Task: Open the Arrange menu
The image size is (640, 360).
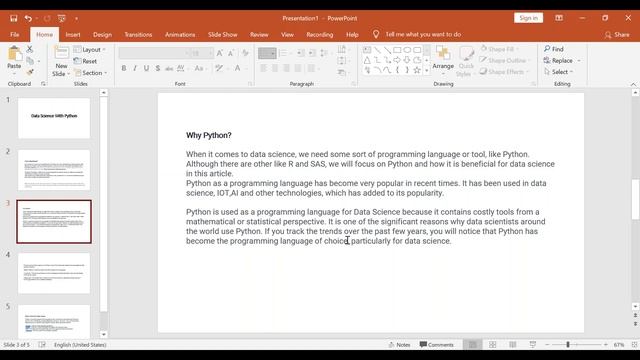Action: coord(443,60)
